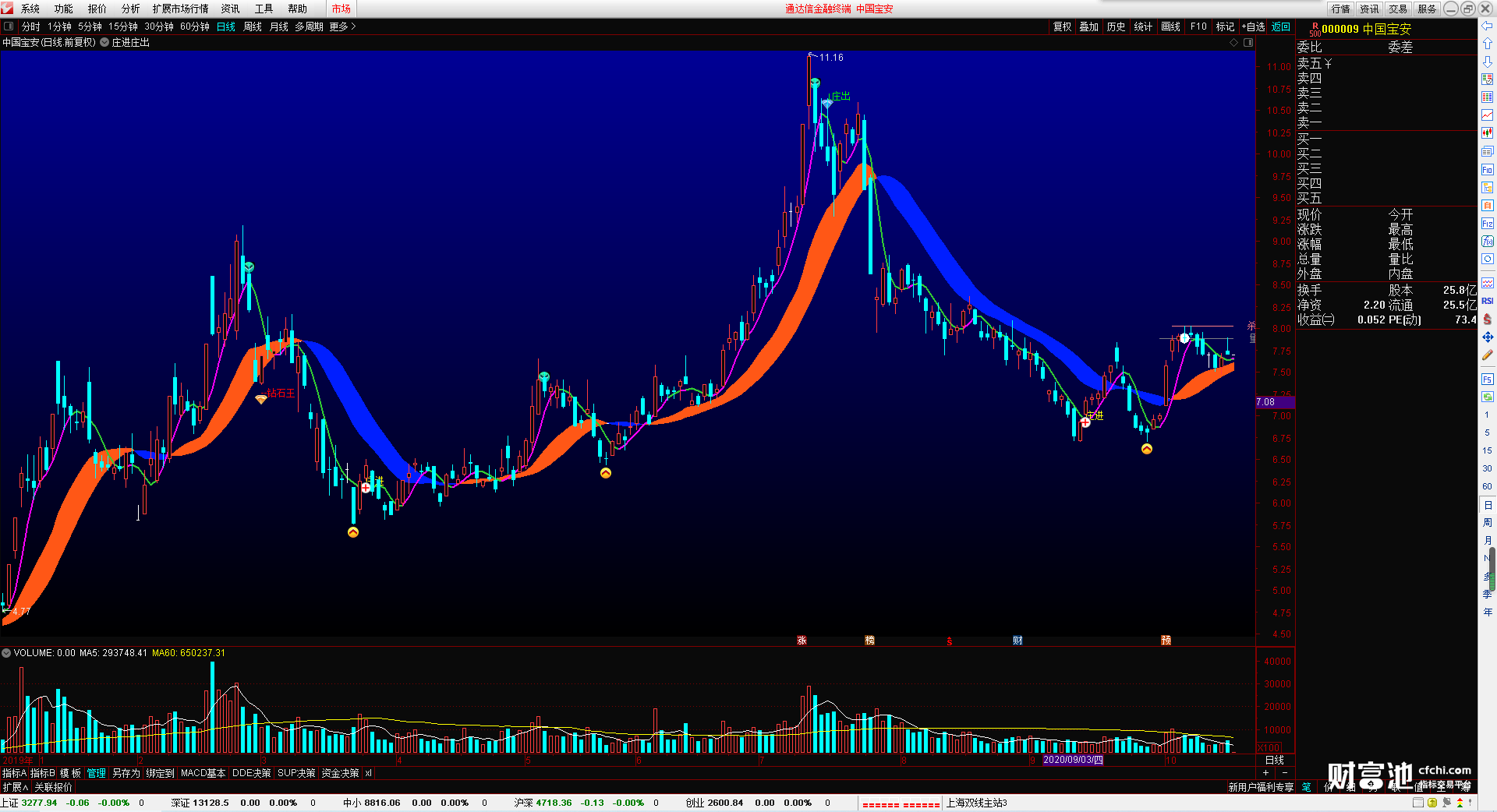Expand the 指标A indicator group
The image size is (1497, 812).
(14, 773)
